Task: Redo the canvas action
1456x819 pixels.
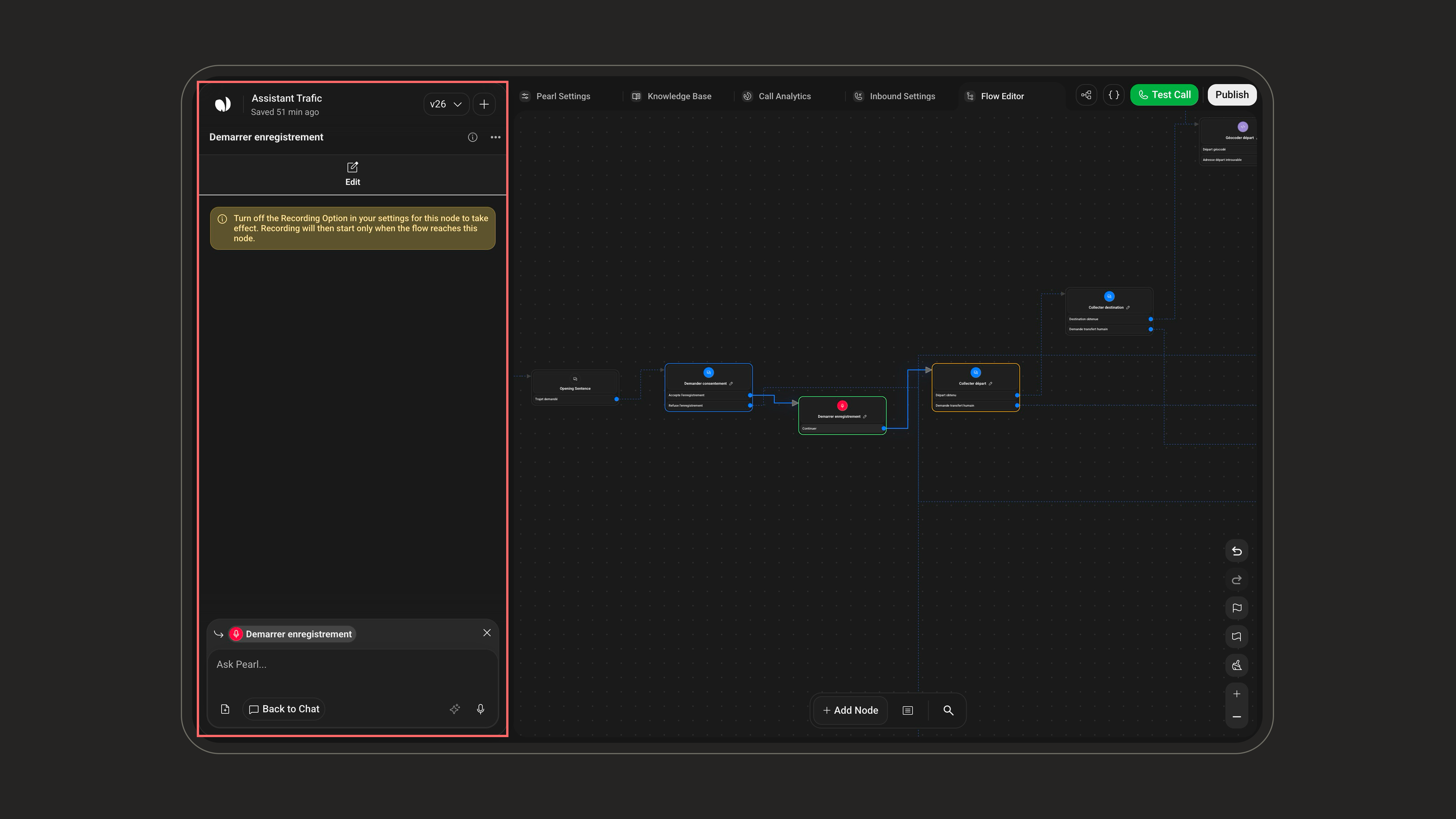Action: coord(1237,580)
